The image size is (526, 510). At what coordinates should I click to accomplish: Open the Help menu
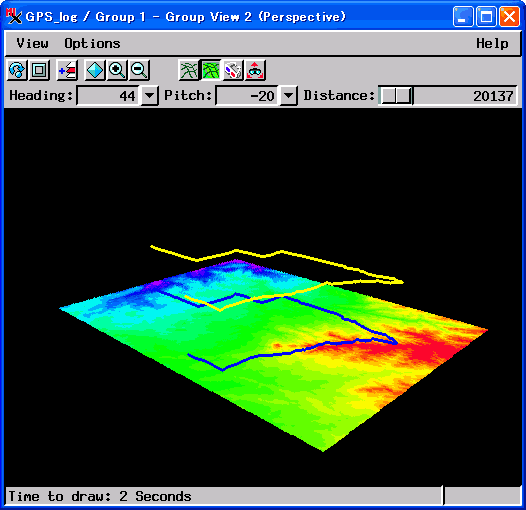coord(492,43)
